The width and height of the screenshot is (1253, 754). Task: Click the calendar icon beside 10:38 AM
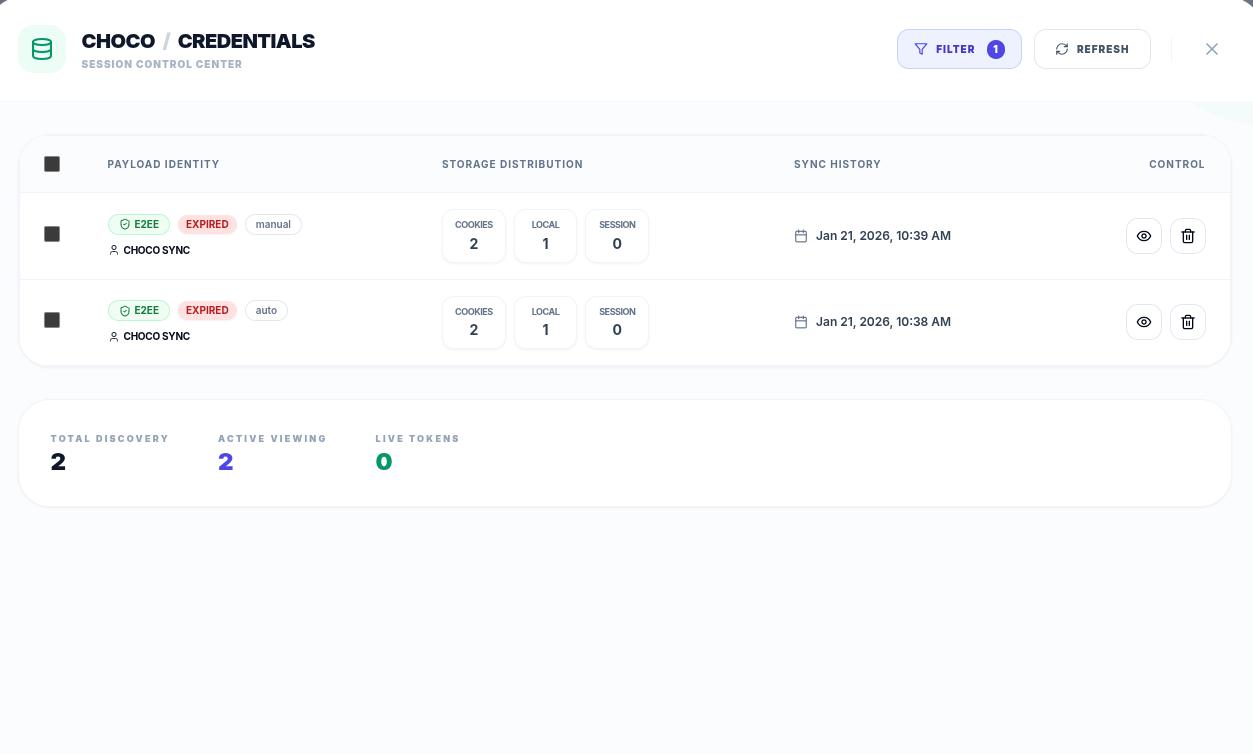tap(800, 322)
